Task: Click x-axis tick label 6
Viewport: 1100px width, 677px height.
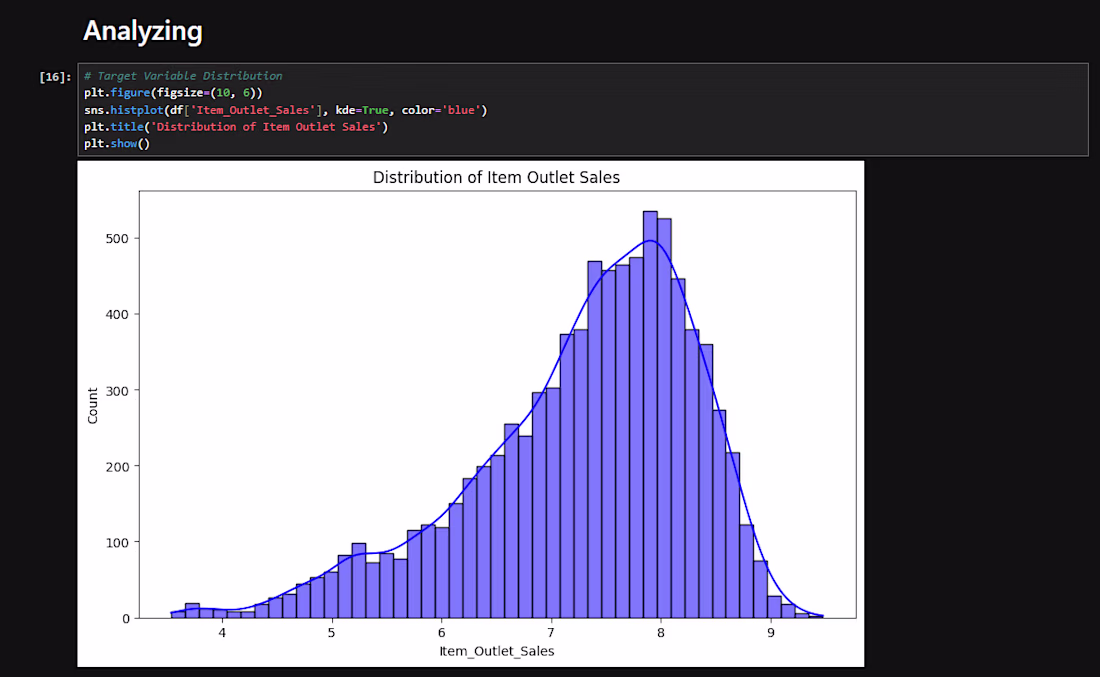Action: coord(441,633)
